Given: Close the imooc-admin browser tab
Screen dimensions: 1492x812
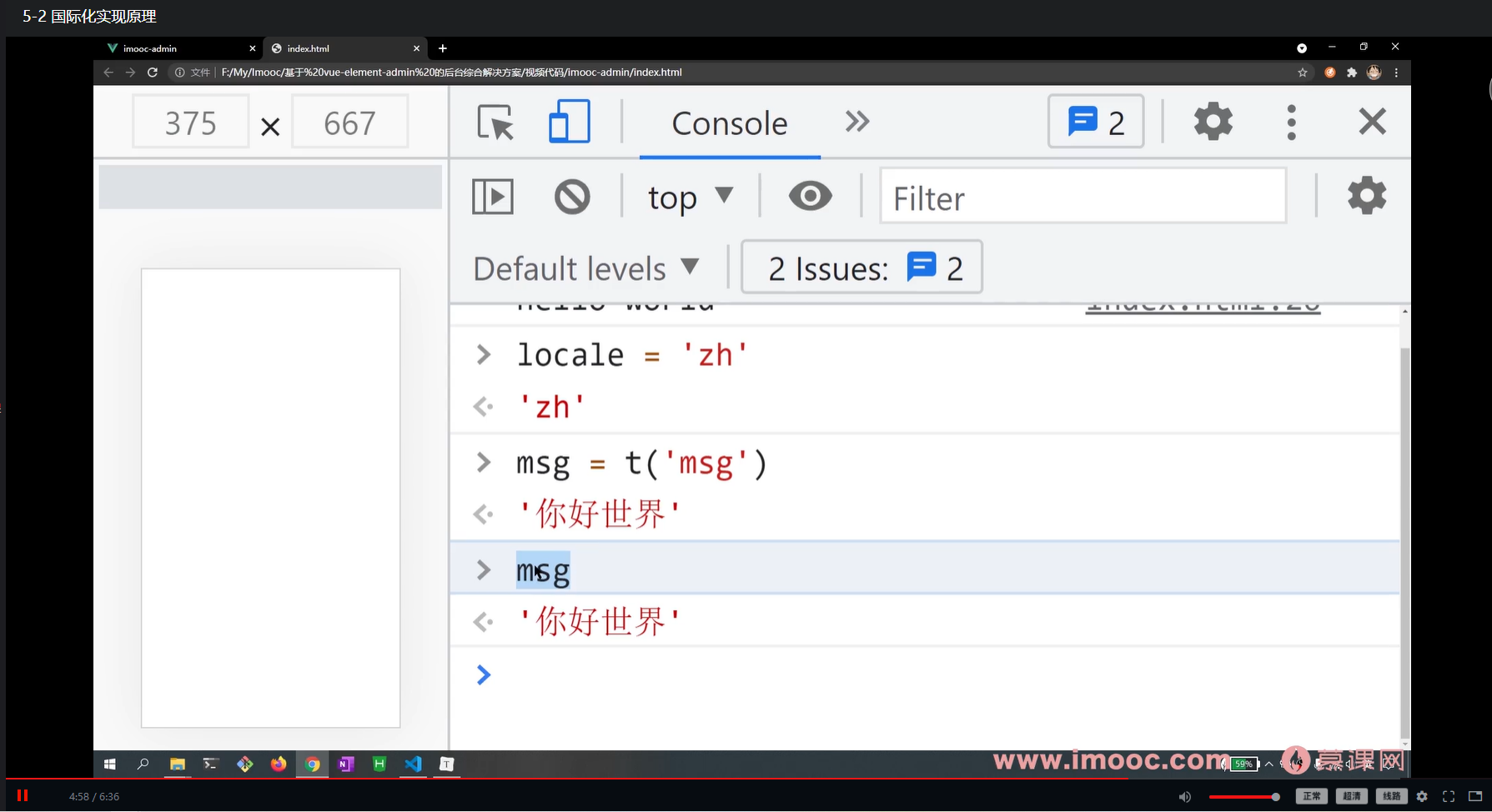Looking at the screenshot, I should pos(253,48).
